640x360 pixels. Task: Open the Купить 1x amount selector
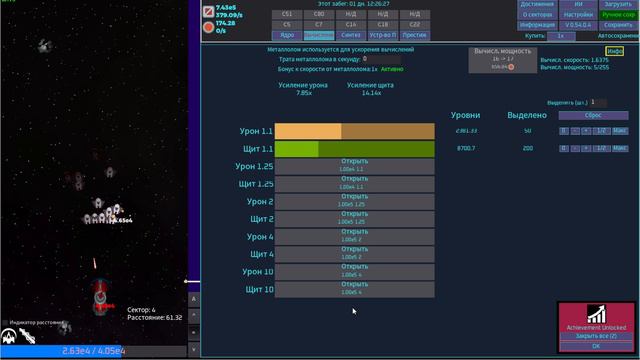point(561,36)
